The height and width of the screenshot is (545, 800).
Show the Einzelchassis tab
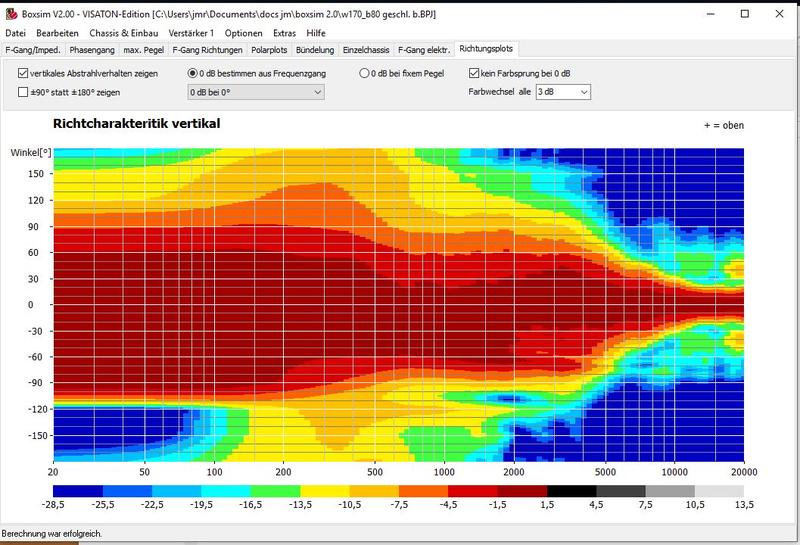[x=366, y=49]
